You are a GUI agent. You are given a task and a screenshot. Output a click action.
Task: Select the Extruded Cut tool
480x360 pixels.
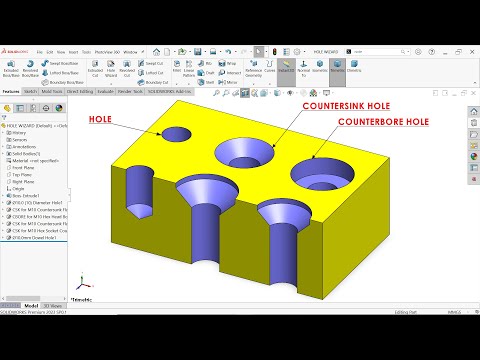click(95, 69)
